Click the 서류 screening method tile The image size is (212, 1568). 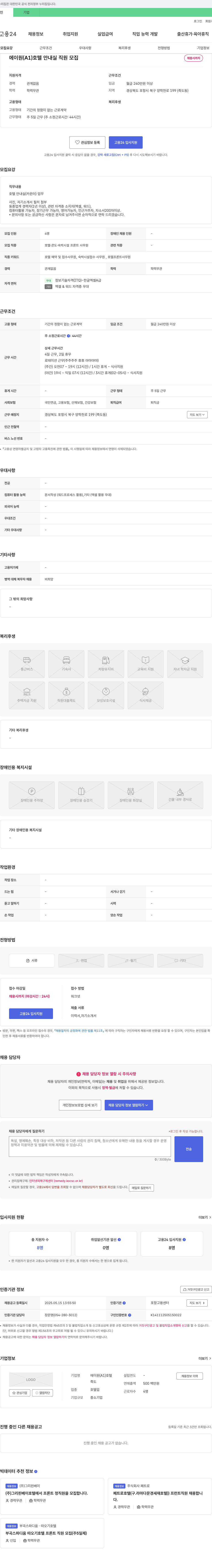[32, 960]
